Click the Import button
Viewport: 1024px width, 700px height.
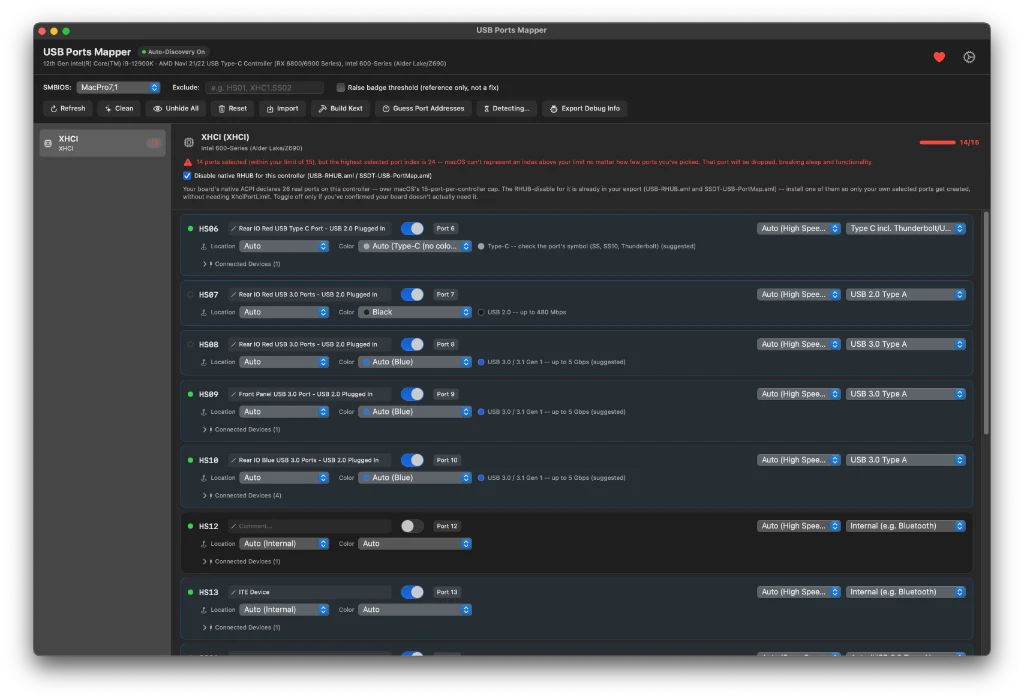(x=282, y=108)
